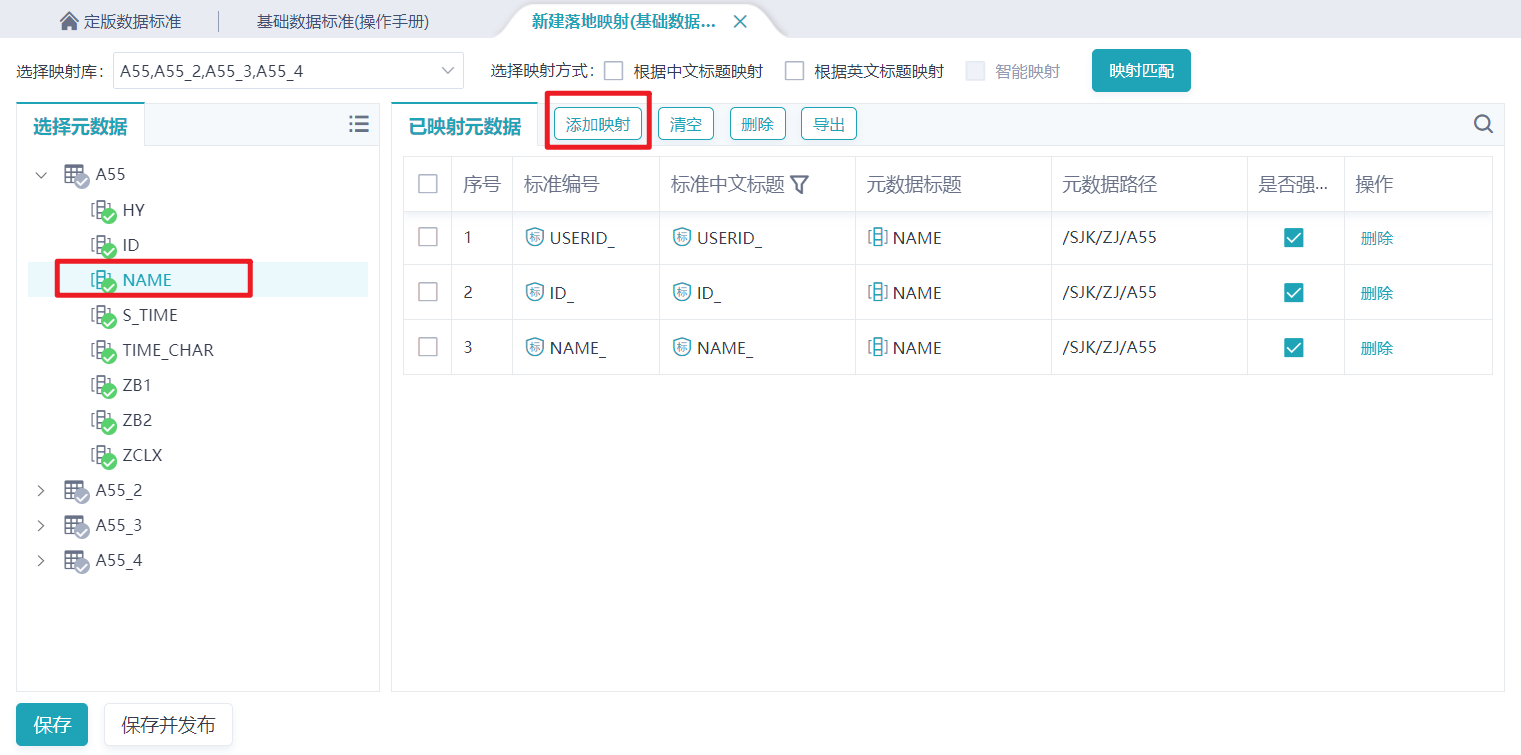The image size is (1521, 755).
Task: Enable 根据英文标题映射 checkbox
Action: [x=795, y=71]
